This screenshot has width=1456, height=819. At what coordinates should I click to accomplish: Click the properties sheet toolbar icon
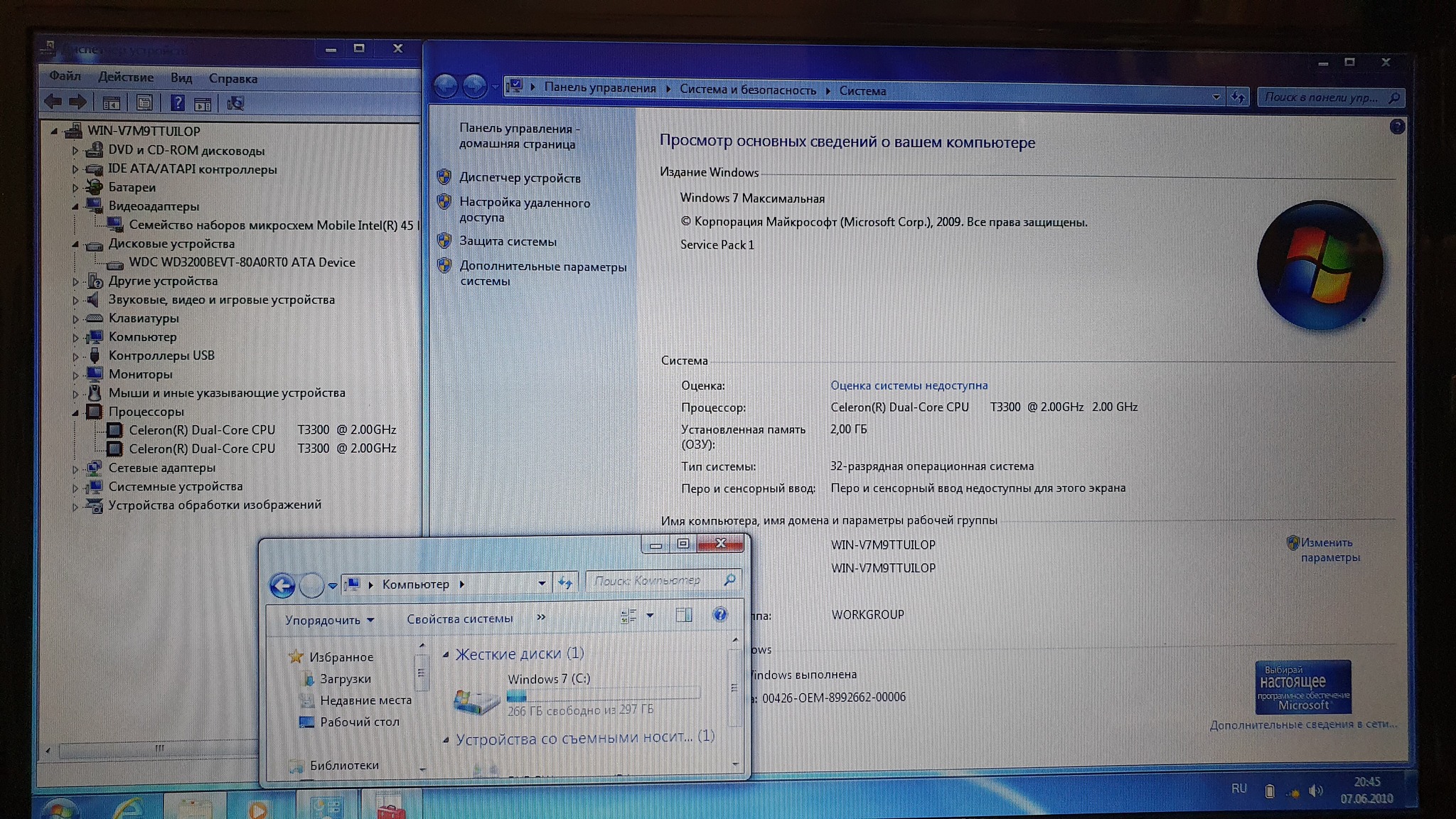144,103
